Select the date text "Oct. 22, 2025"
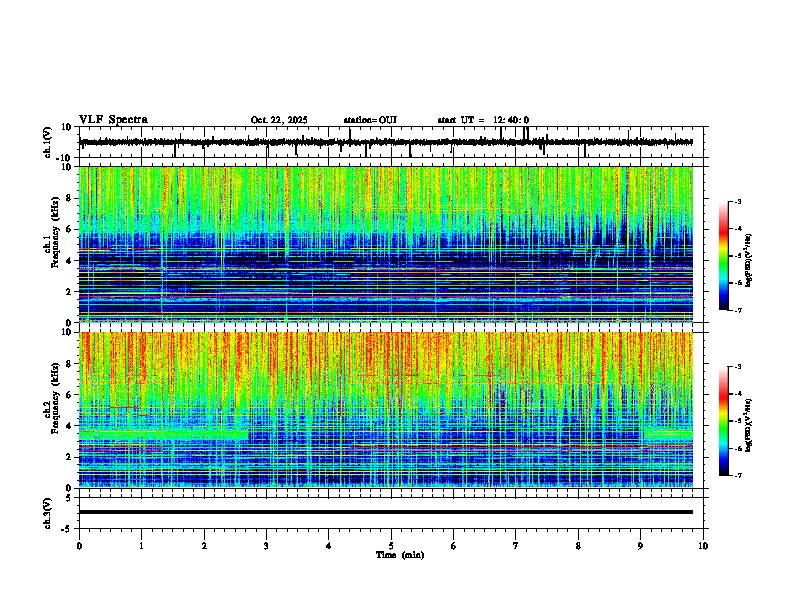 [279, 120]
